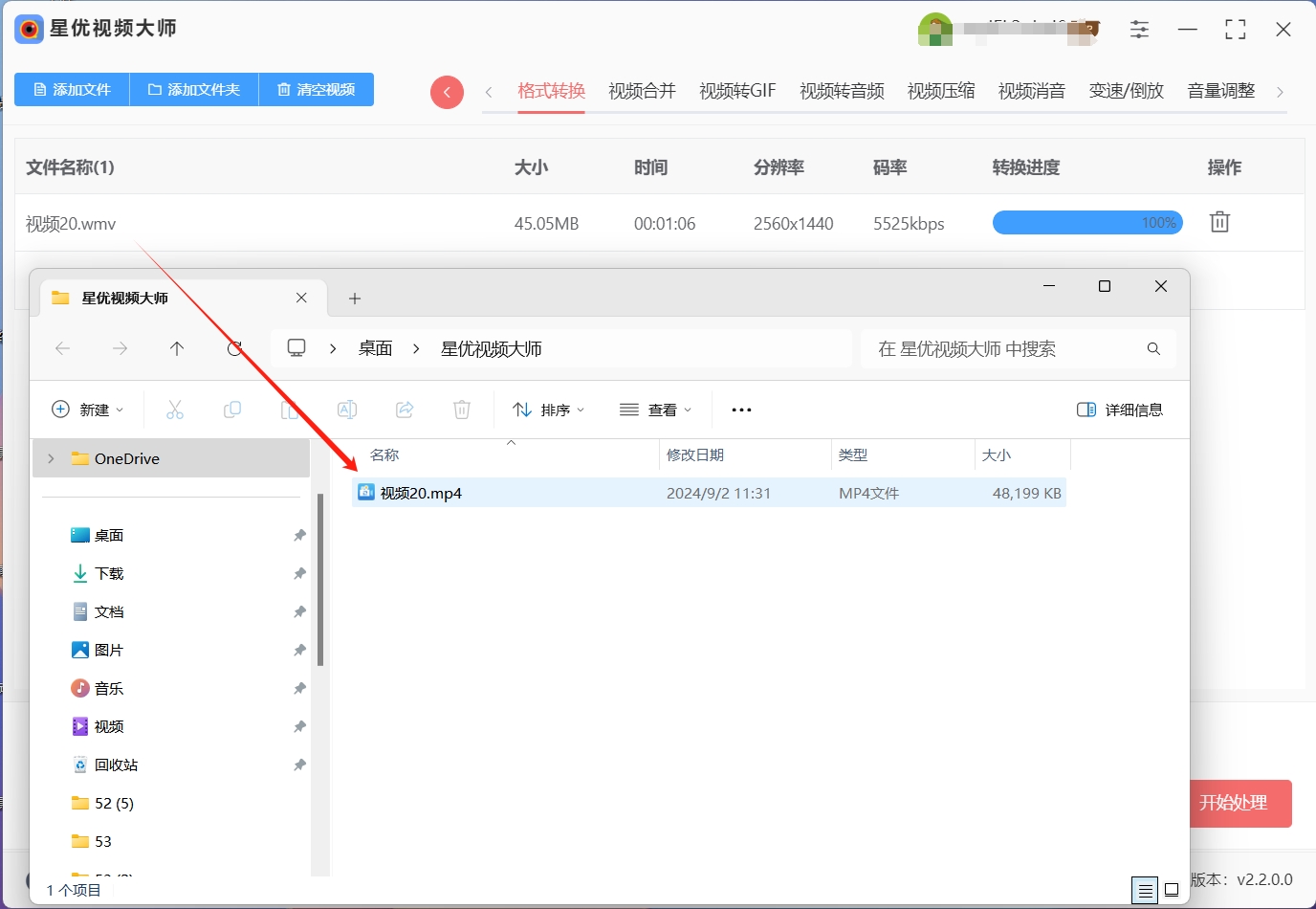1316x909 pixels.
Task: Click the rename icon in Explorer toolbar
Action: pyautogui.click(x=347, y=410)
